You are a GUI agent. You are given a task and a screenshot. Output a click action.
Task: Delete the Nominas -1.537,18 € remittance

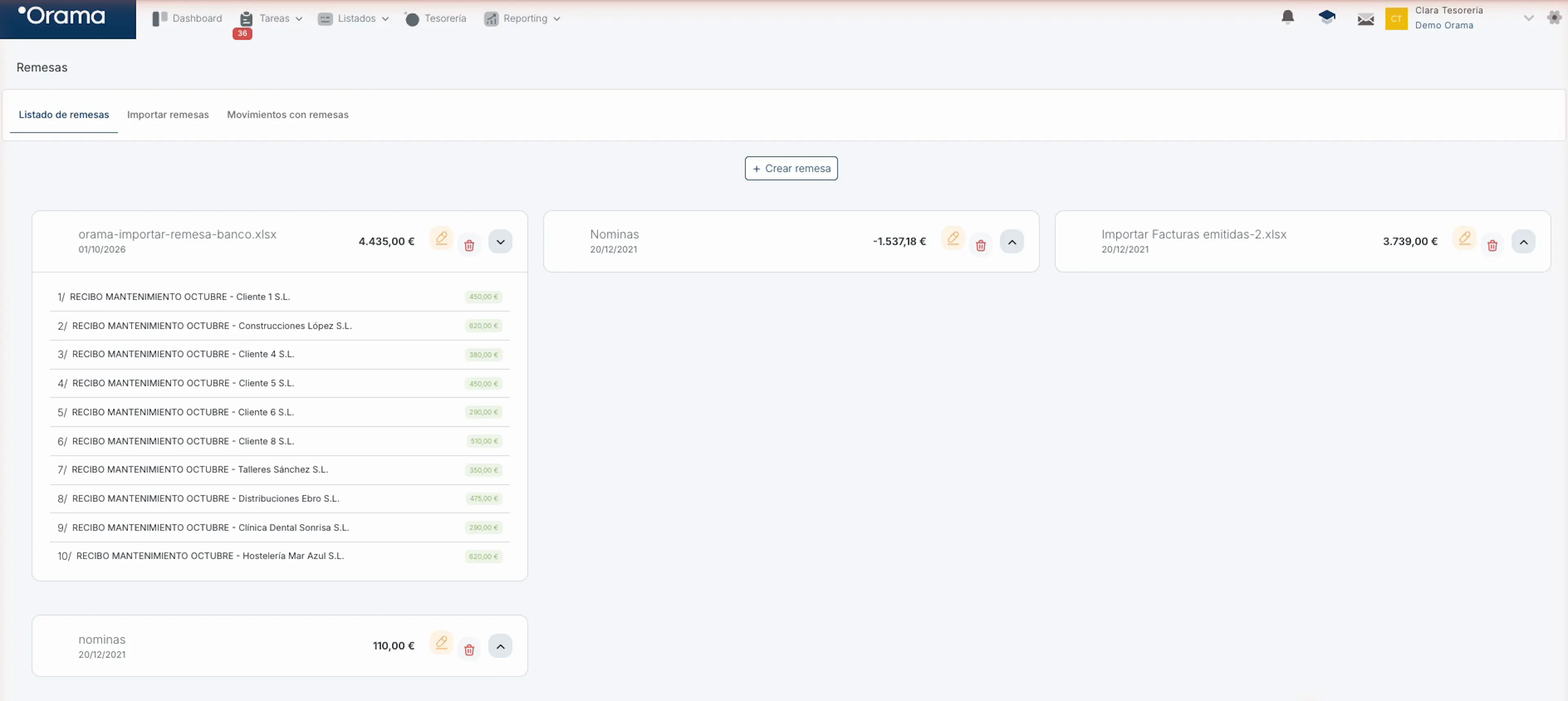[980, 245]
